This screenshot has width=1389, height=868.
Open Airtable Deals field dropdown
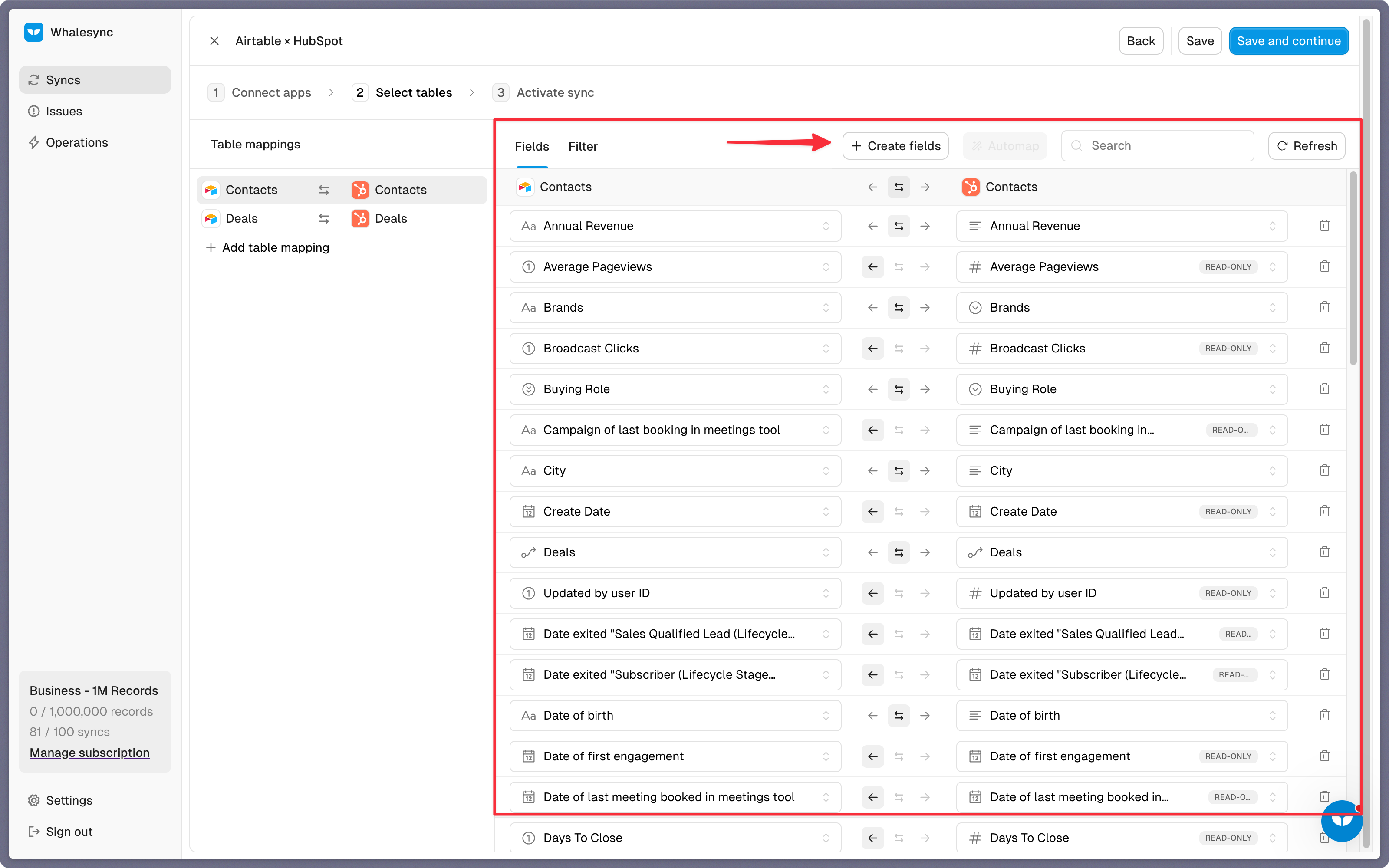675,552
